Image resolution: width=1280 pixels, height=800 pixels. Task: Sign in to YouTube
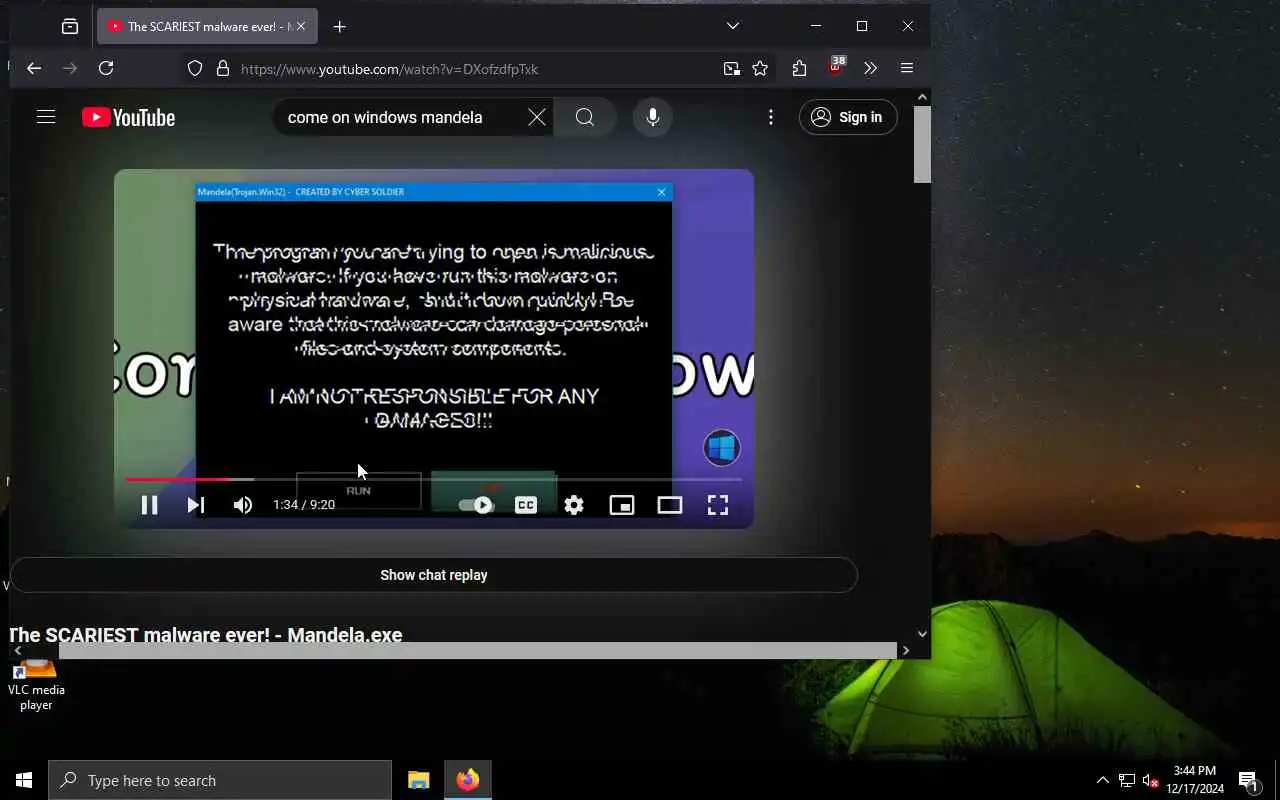click(x=848, y=117)
